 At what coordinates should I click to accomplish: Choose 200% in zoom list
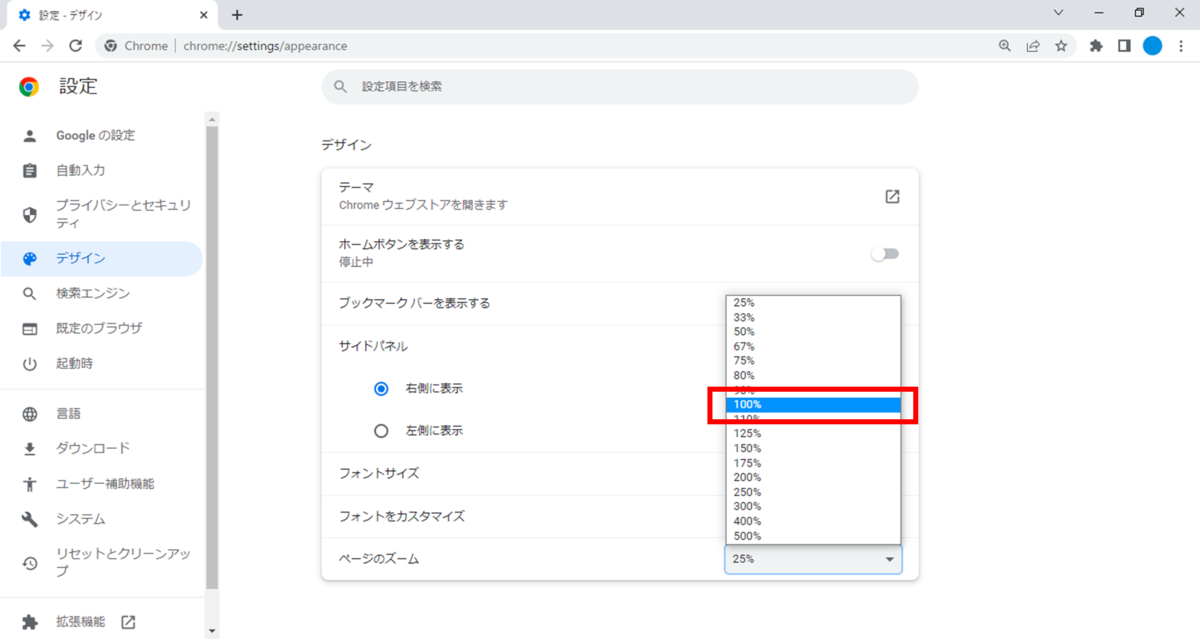(813, 477)
